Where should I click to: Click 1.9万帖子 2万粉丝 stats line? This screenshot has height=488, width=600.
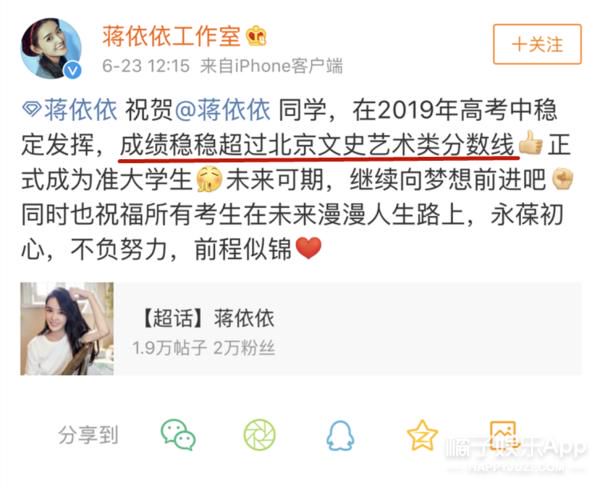pos(204,348)
